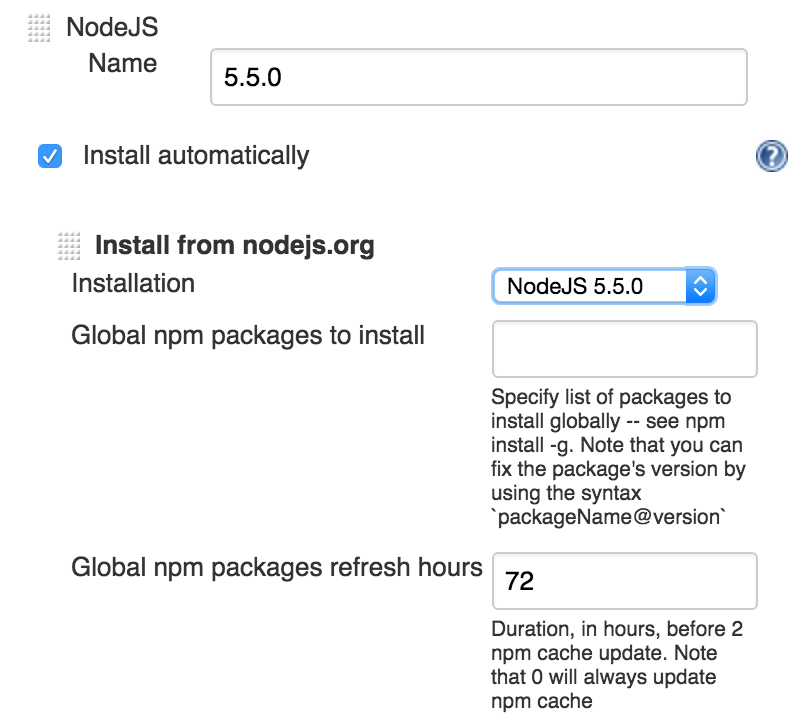Click the NodeJS section title

point(112,27)
